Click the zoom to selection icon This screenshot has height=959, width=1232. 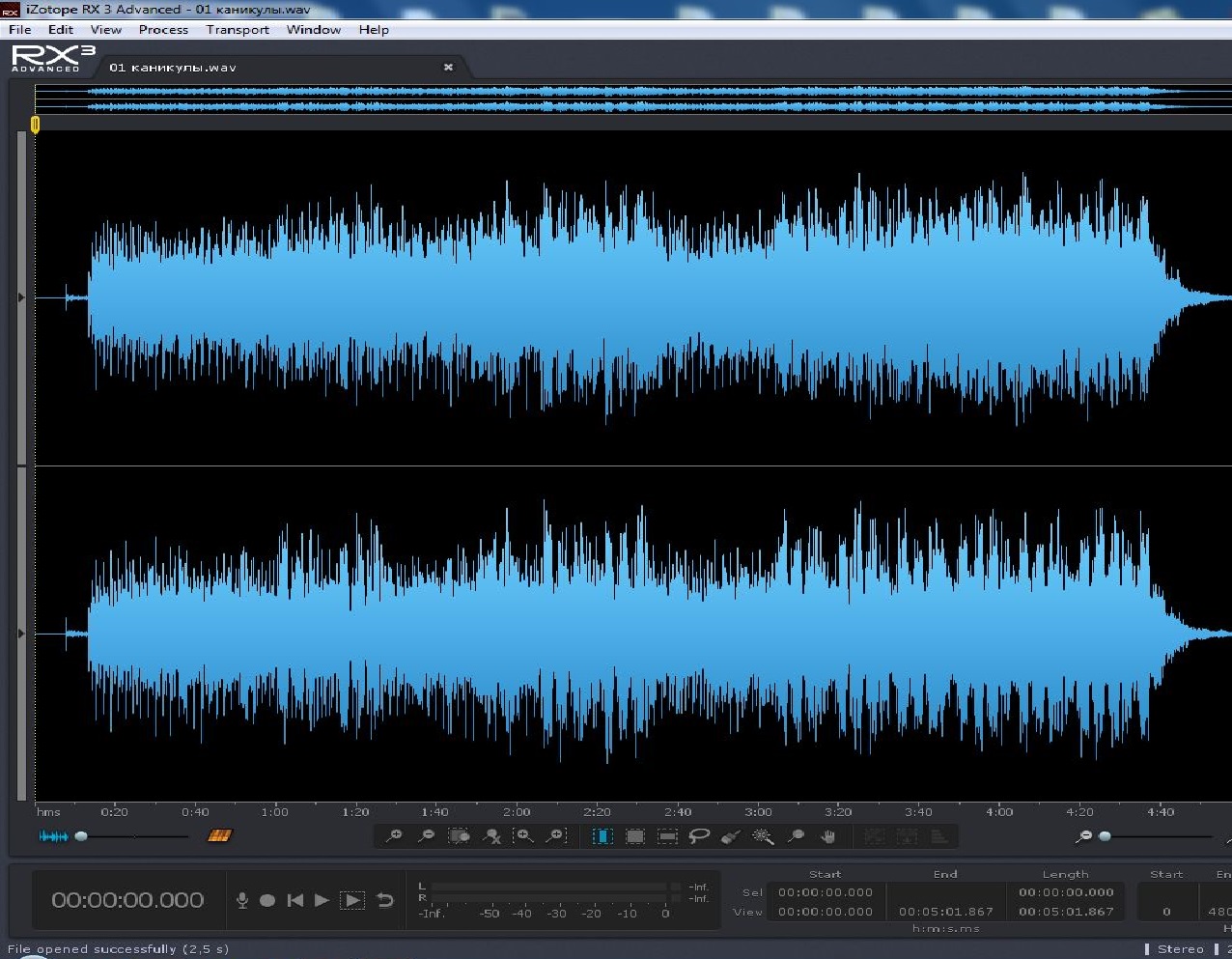[x=459, y=836]
